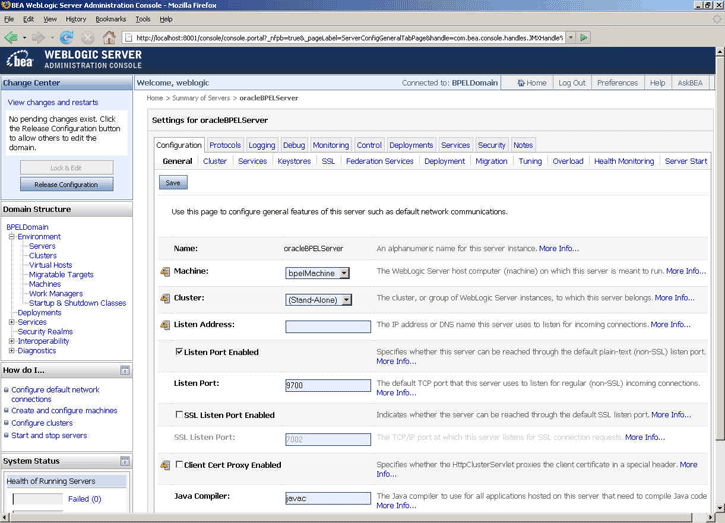
Task: Uncheck Listen Port Enabled
Action: click(x=179, y=352)
